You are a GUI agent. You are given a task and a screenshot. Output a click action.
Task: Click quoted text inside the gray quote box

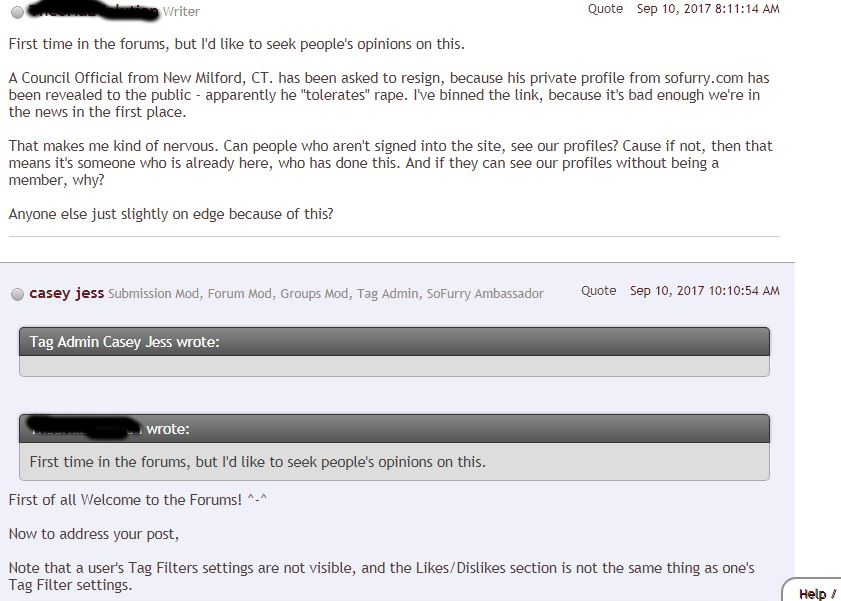(257, 462)
